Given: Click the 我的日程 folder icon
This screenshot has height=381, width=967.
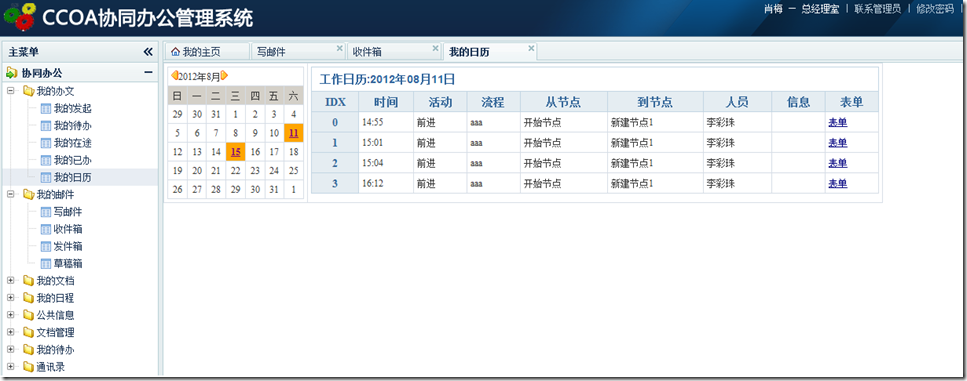Looking at the screenshot, I should tap(28, 298).
